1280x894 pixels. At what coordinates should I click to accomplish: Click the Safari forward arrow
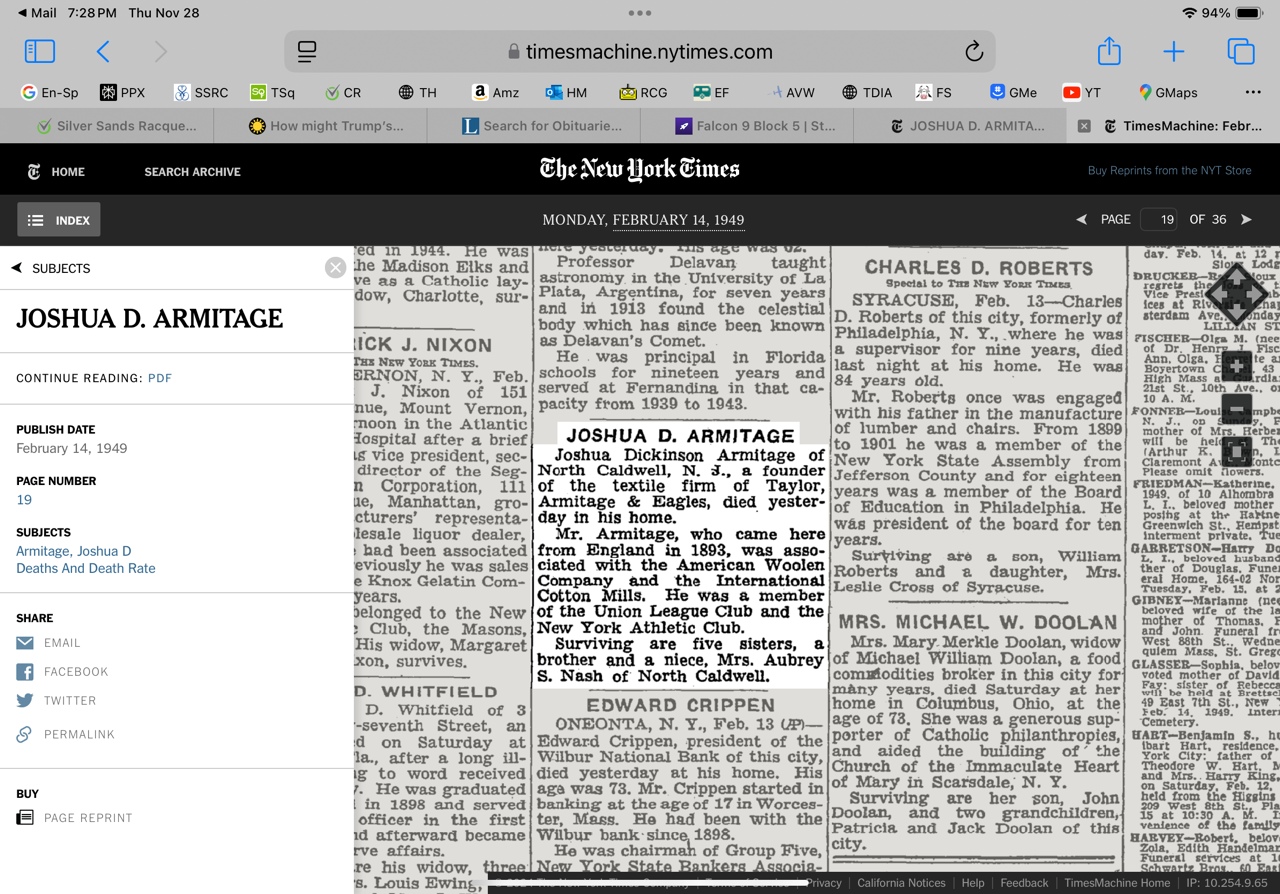click(161, 51)
